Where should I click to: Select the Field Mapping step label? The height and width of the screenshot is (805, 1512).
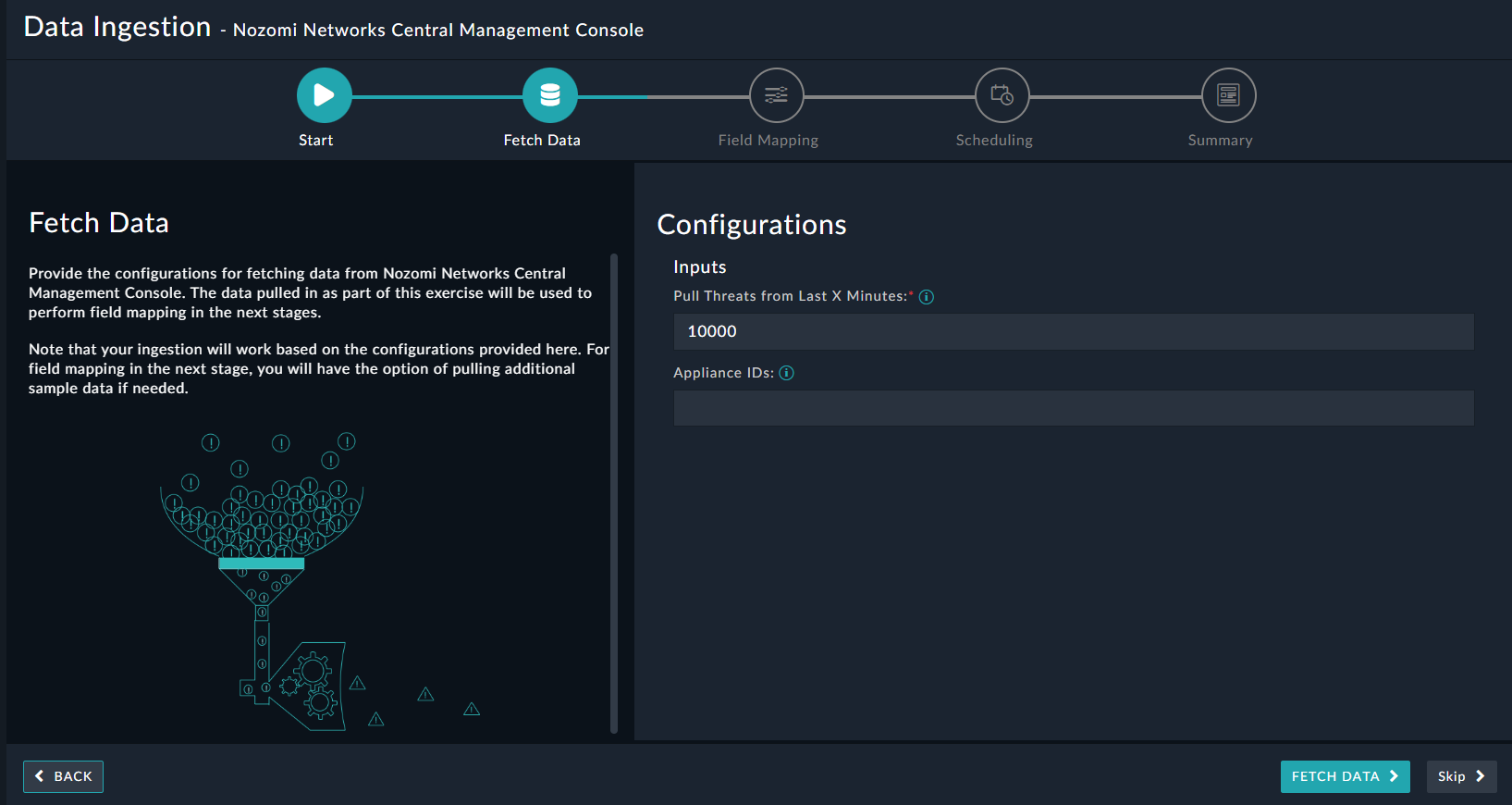coord(768,141)
